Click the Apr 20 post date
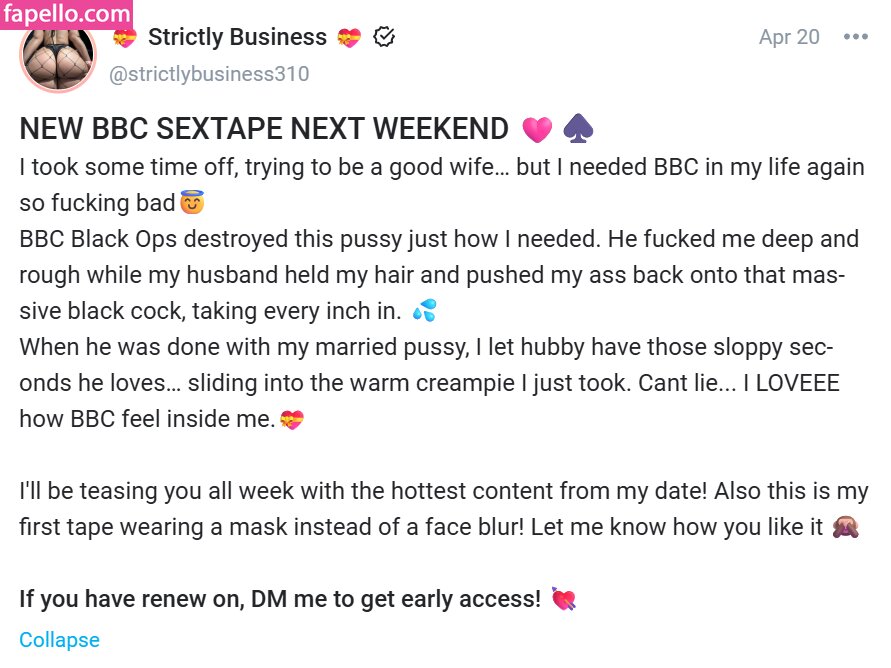Viewport: 891px width, 668px height. coord(789,38)
